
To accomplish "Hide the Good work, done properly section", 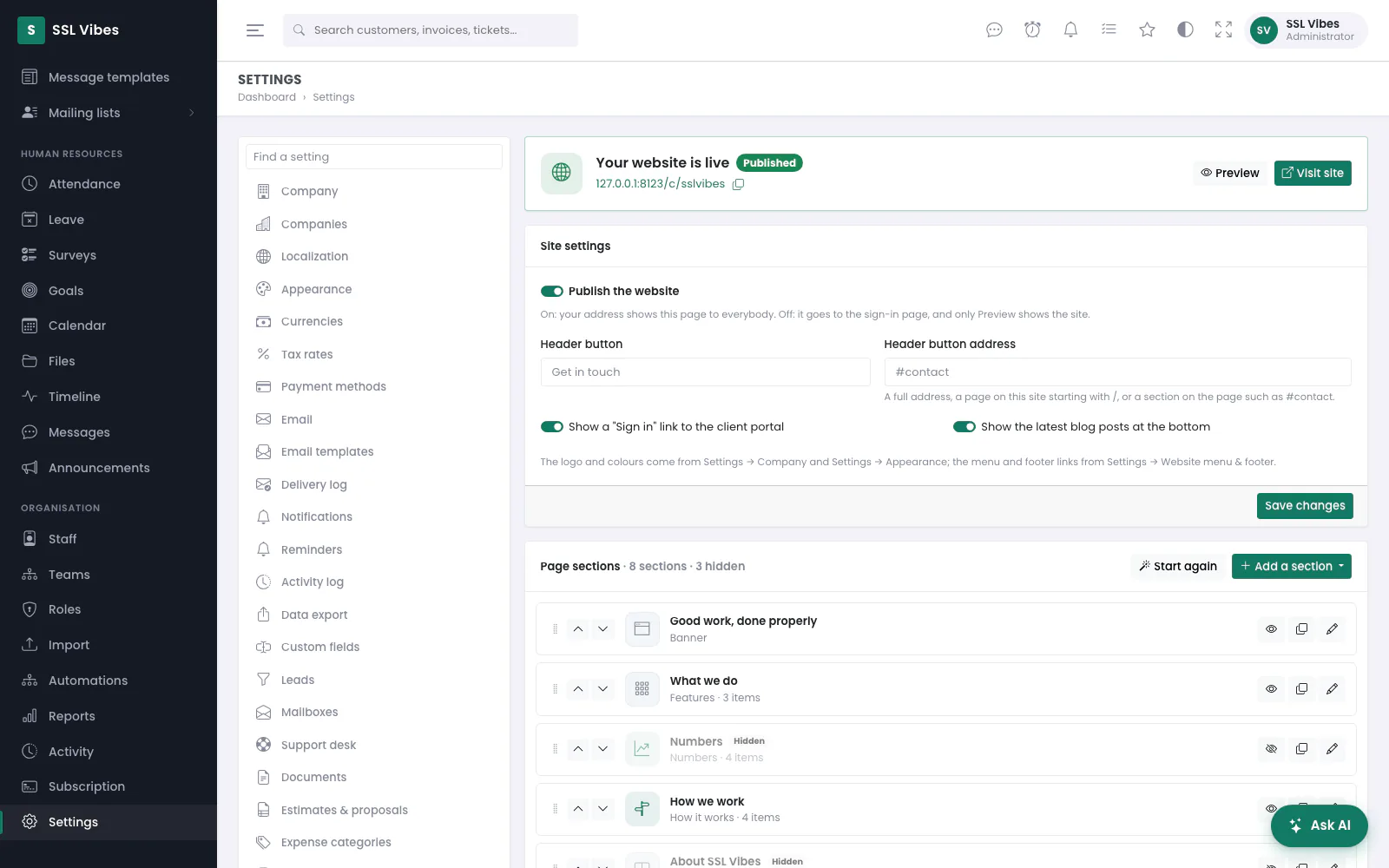I will (x=1271, y=629).
